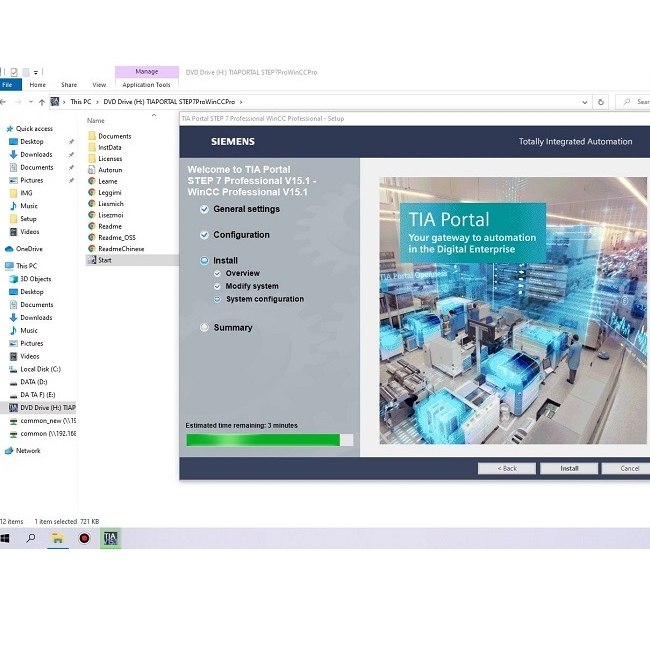Navigate back in File Explorer
650x650 pixels.
tap(3, 102)
